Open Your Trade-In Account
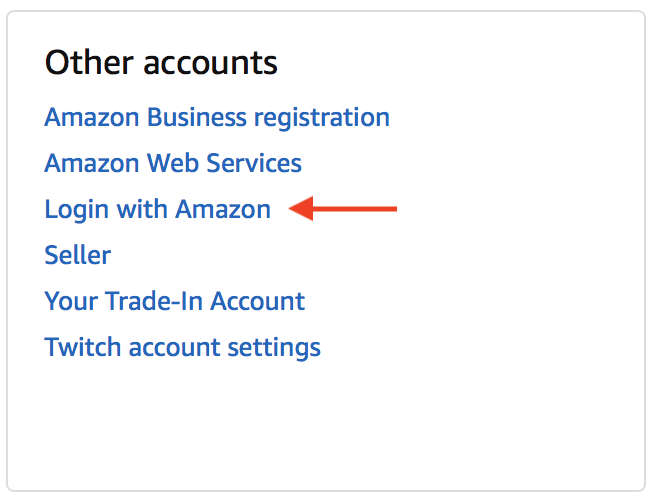The width and height of the screenshot is (654, 504). pyautogui.click(x=174, y=302)
